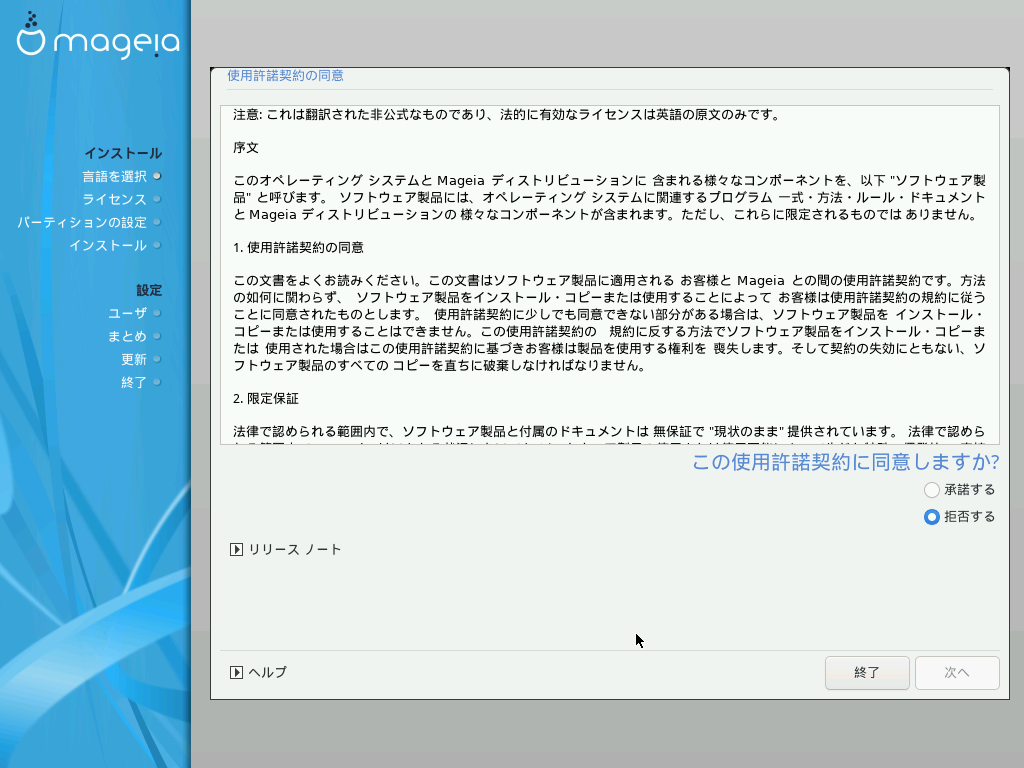1024x768 pixels.
Task: Click the bullet next to 言語を選択
Action: pos(157,176)
